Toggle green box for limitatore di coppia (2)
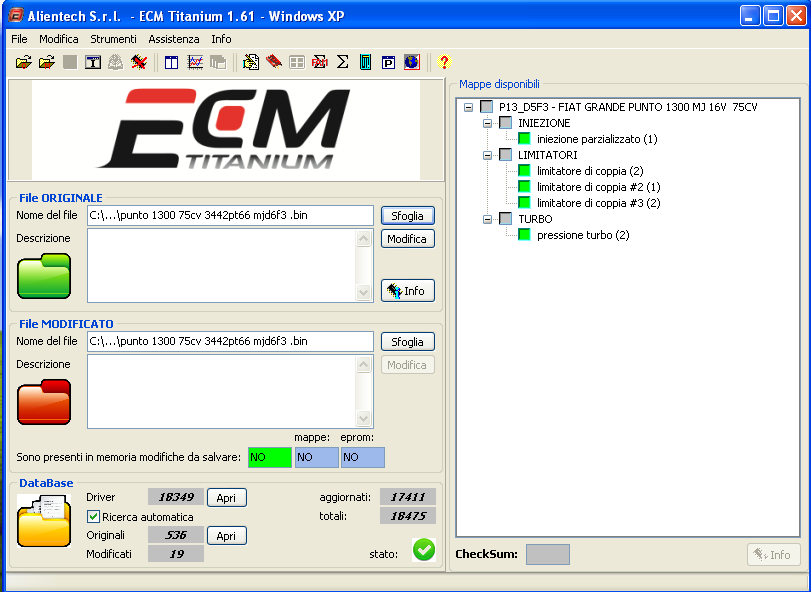 [524, 171]
